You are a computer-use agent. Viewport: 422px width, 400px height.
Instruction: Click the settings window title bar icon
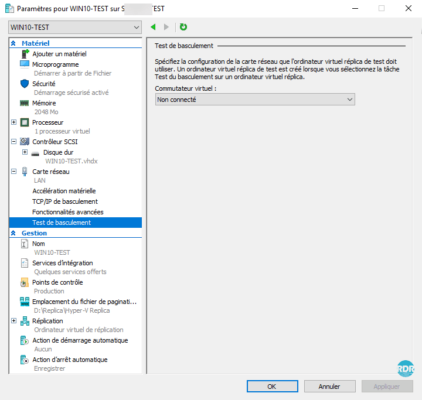coord(9,8)
